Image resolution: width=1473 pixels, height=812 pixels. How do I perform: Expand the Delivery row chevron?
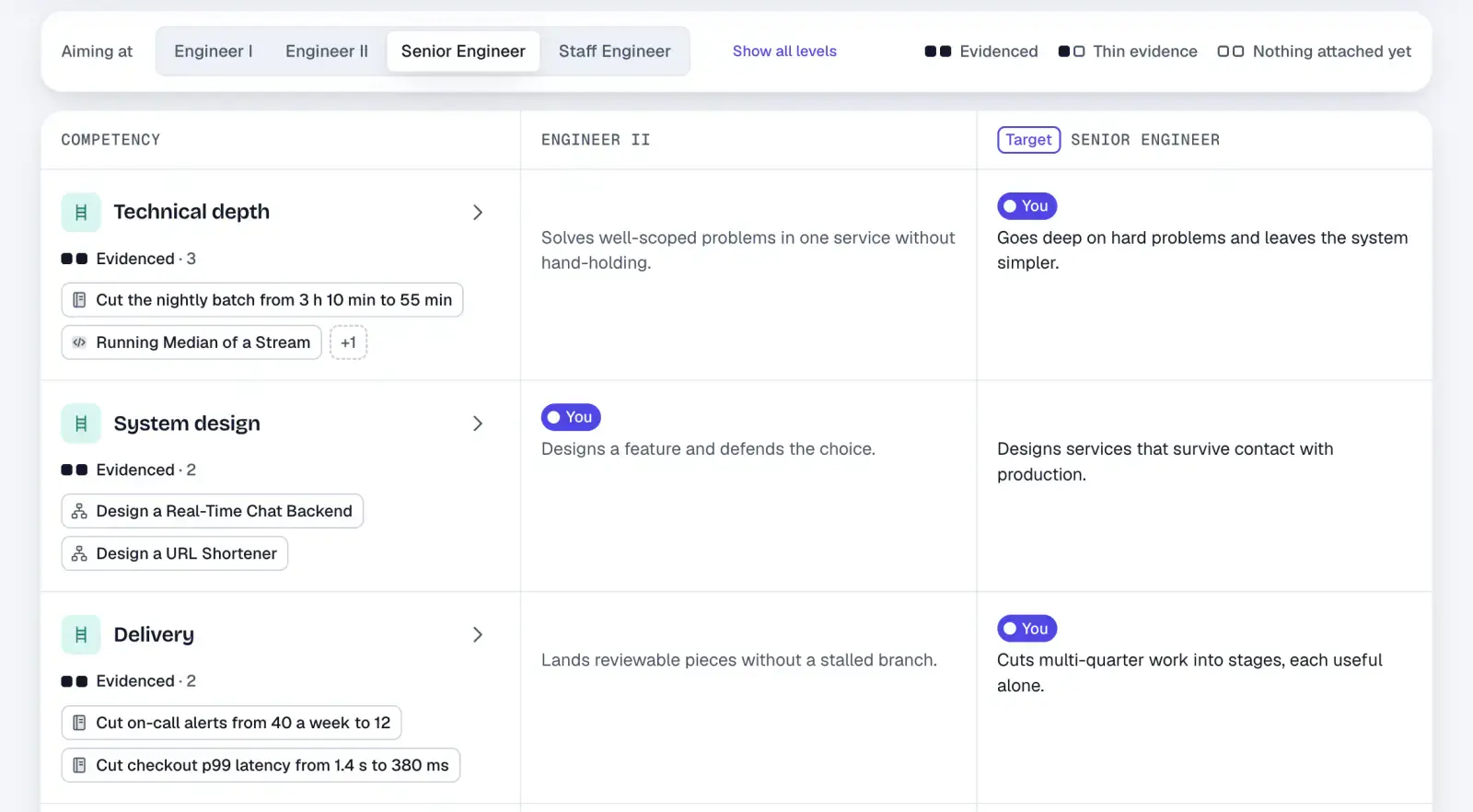(x=478, y=635)
